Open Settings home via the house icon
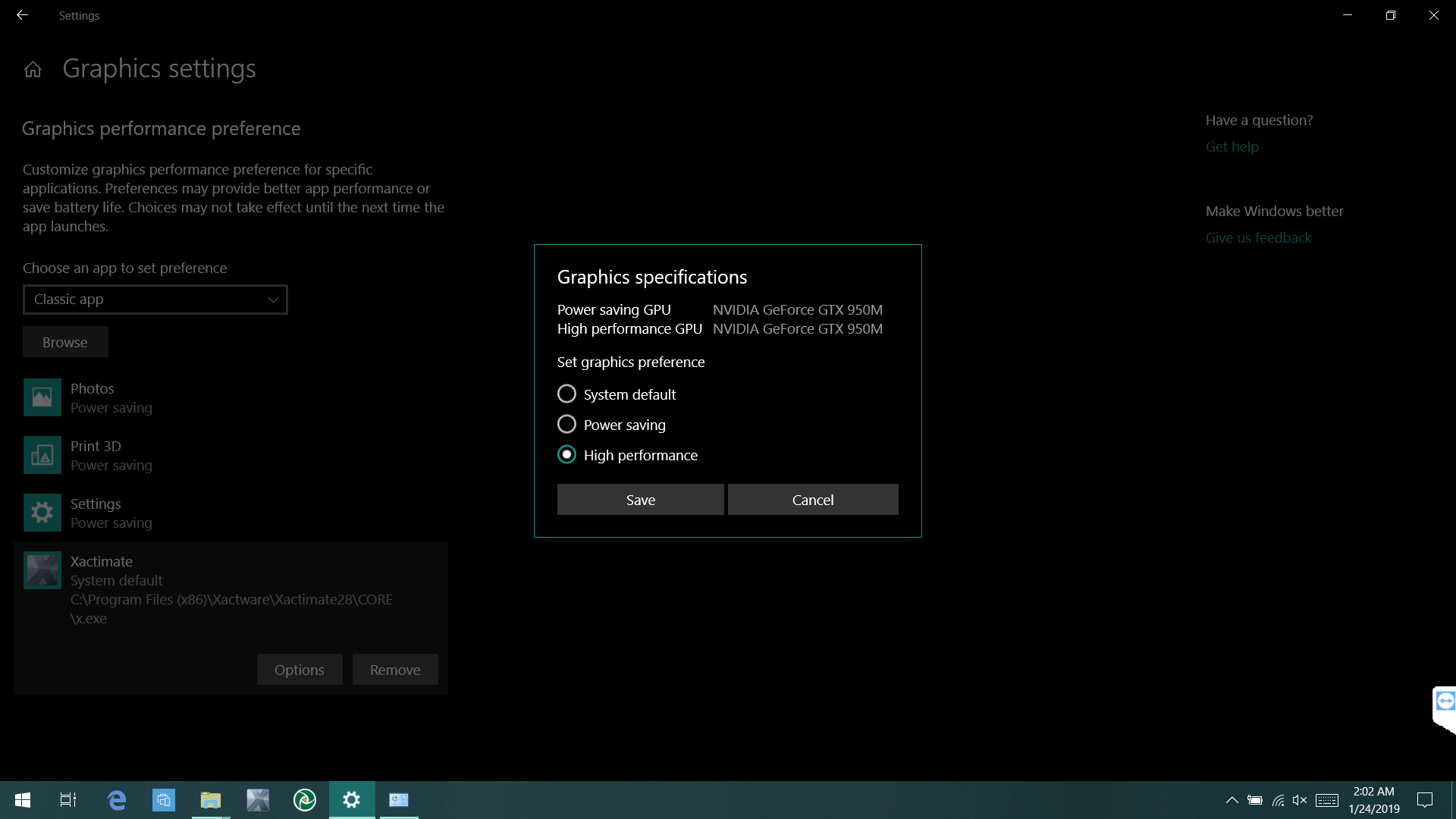This screenshot has width=1456, height=819. click(x=33, y=70)
